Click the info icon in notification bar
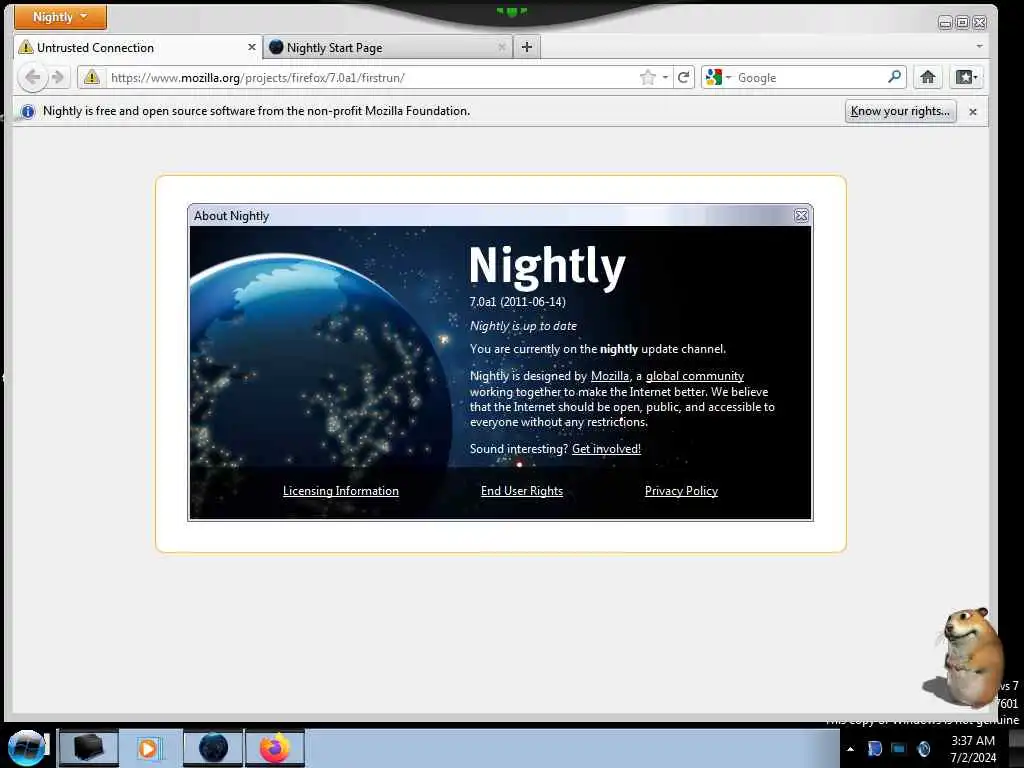The image size is (1024, 768). tap(27, 112)
